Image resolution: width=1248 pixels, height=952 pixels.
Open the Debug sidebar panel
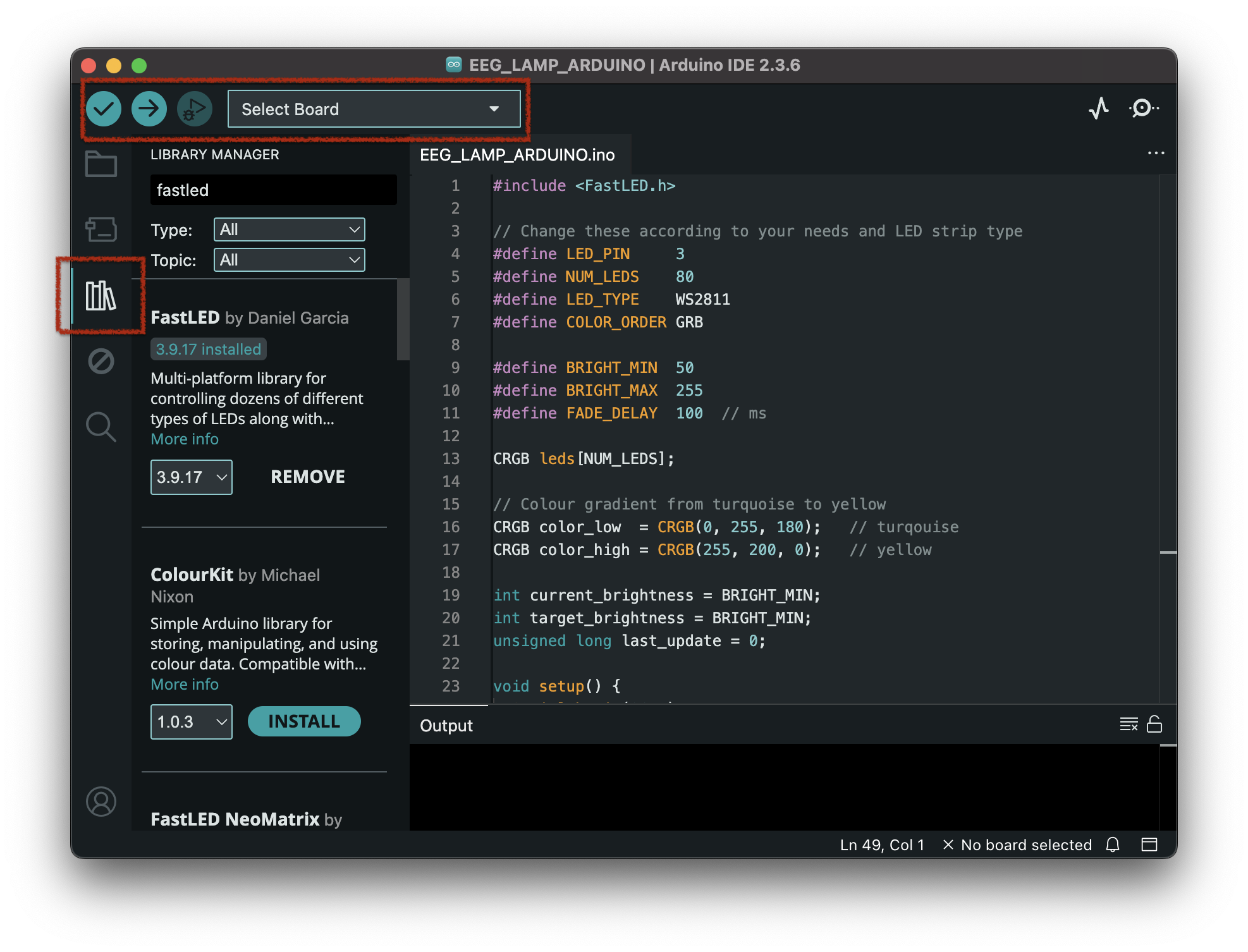click(x=101, y=361)
